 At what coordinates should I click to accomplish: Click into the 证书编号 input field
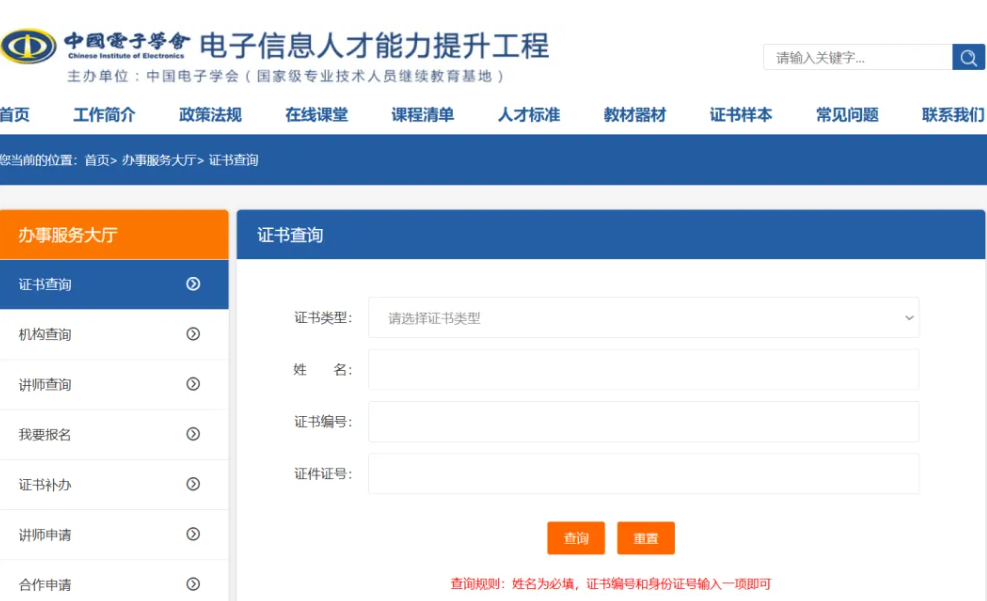(643, 422)
